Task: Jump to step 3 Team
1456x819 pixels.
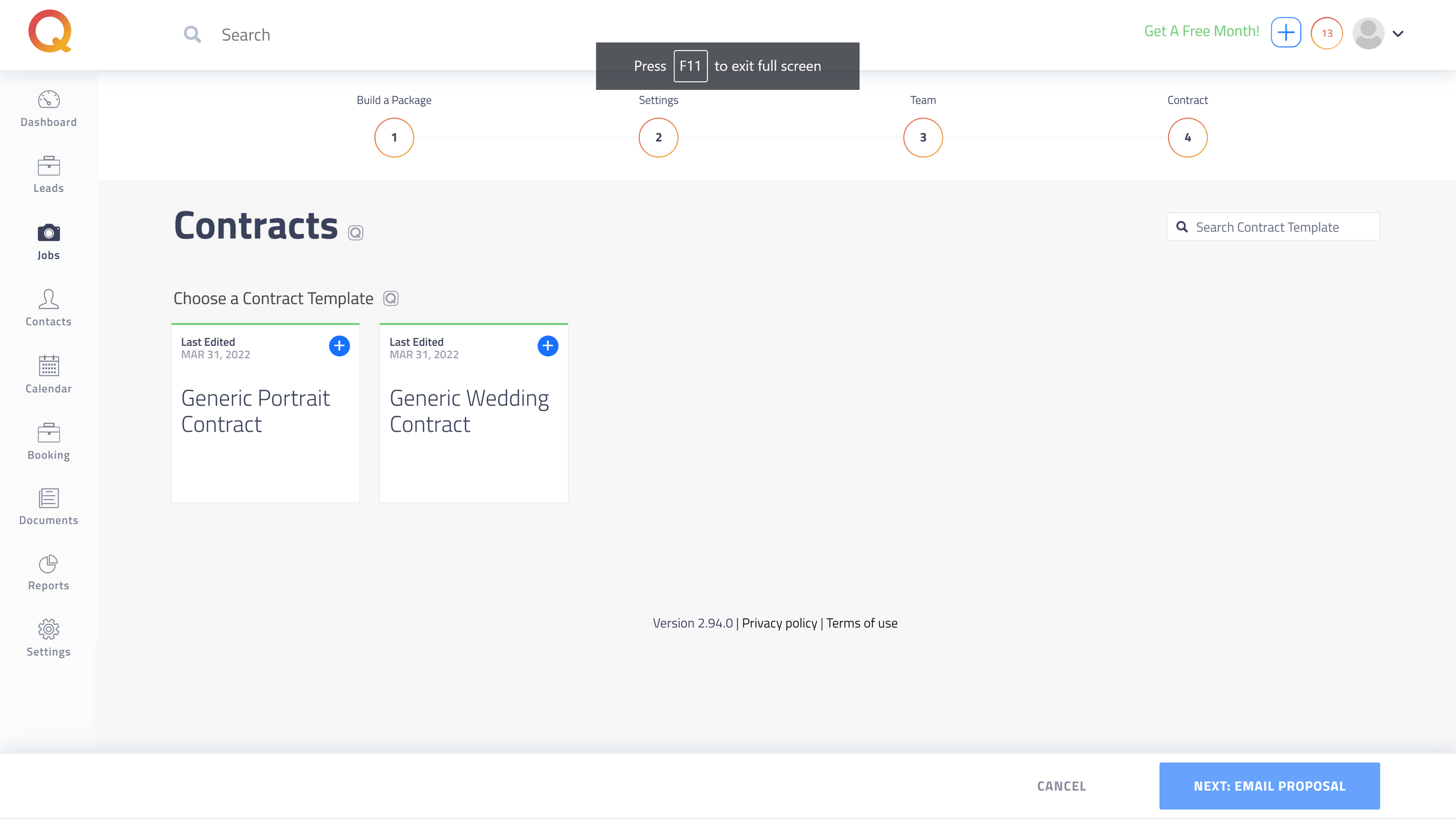Action: pos(923,138)
